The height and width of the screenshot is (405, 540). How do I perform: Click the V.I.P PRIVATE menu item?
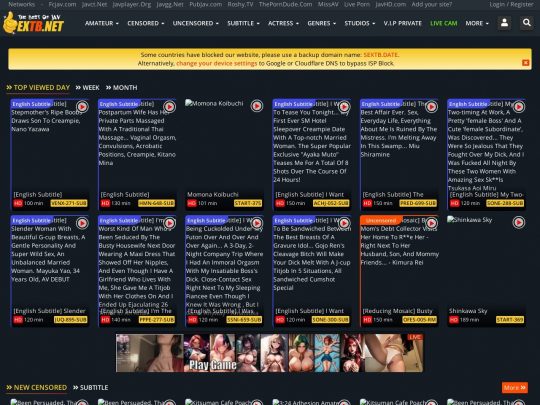[x=403, y=23]
